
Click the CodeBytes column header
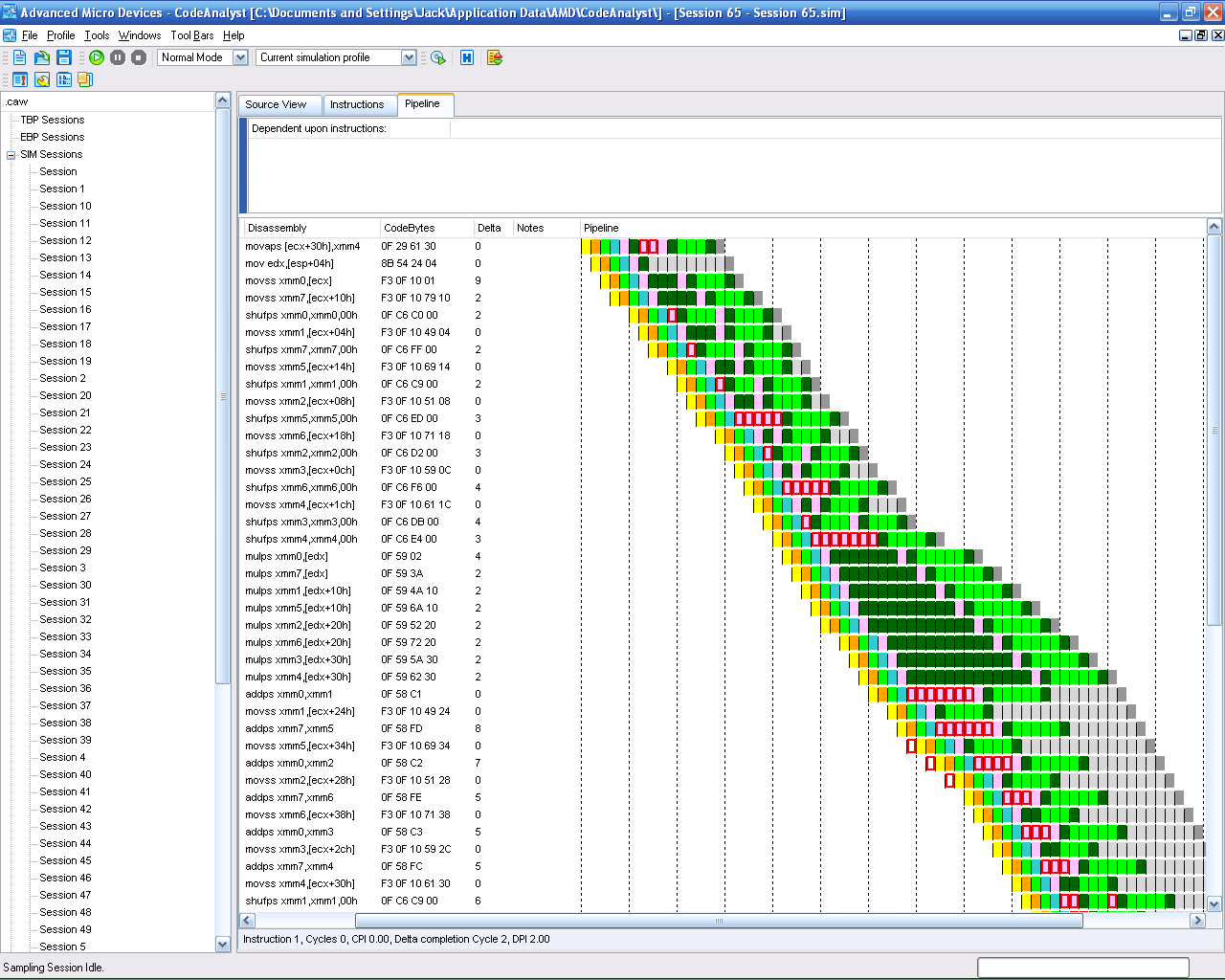[426, 228]
